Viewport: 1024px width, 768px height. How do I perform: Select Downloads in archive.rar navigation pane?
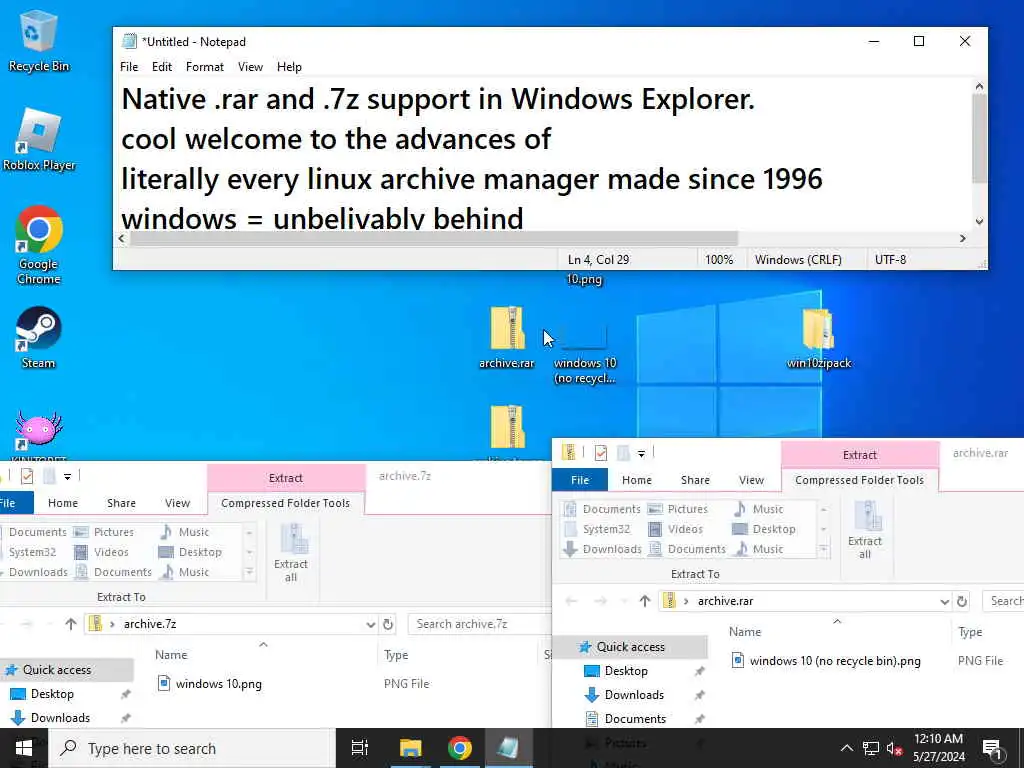pyautogui.click(x=633, y=695)
